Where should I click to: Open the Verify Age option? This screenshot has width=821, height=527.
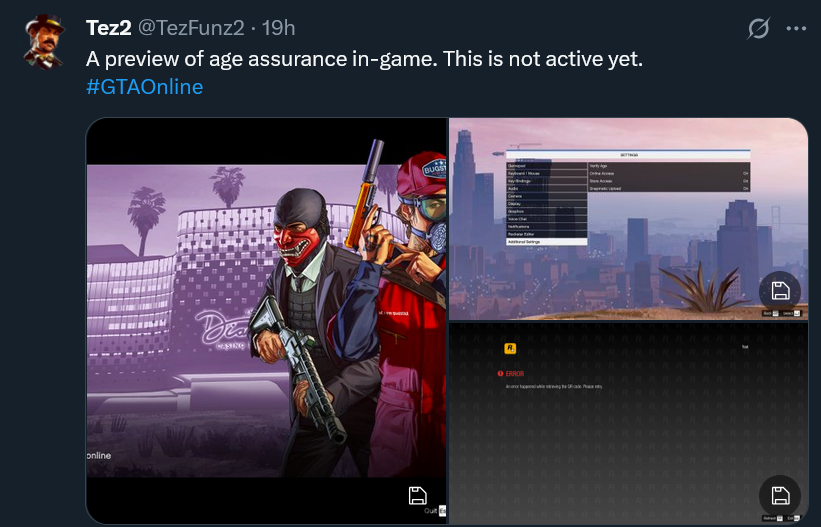click(x=669, y=166)
